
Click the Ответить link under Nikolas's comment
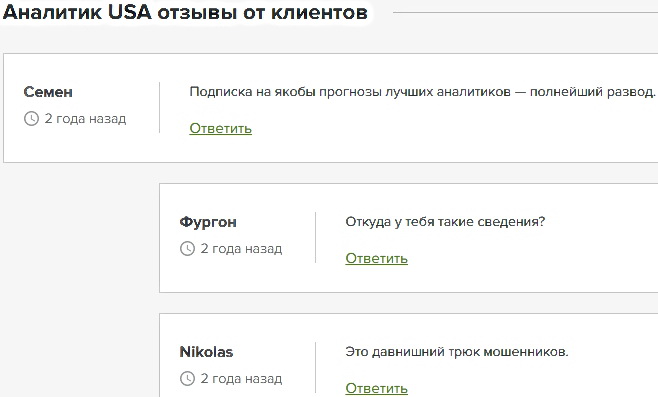(376, 388)
